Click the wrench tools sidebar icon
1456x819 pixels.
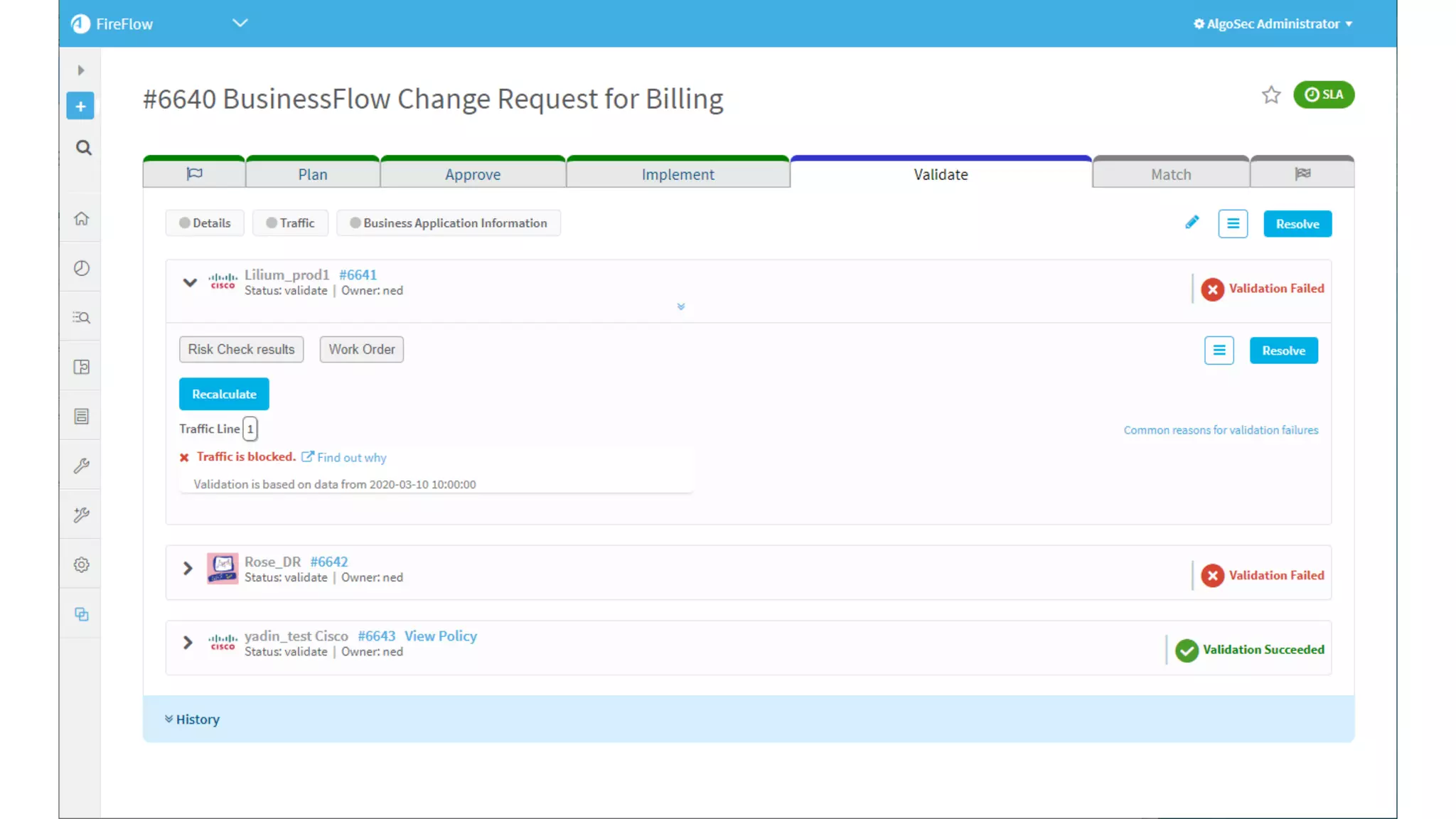point(82,466)
